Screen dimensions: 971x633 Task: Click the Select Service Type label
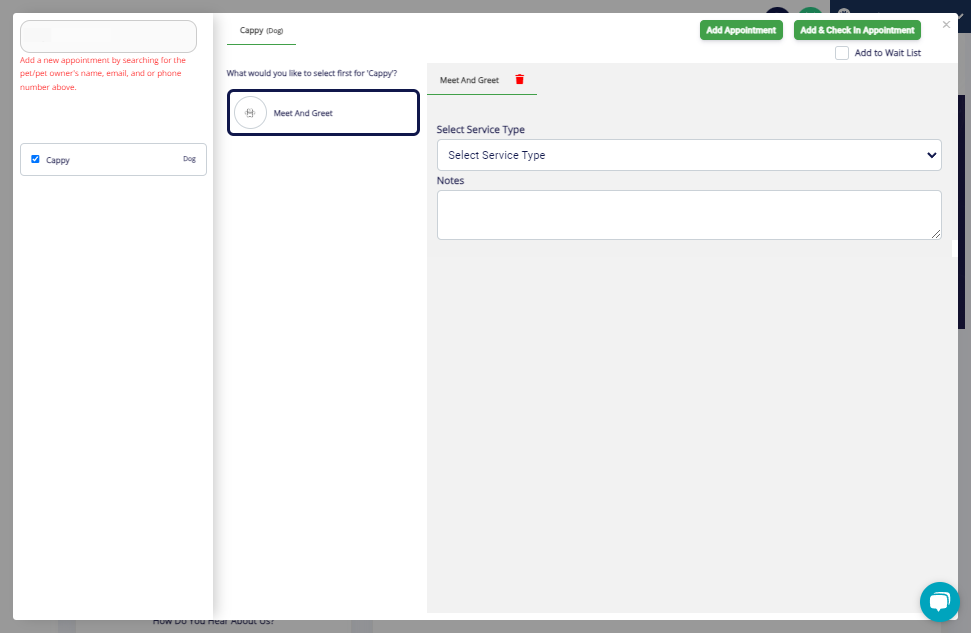coord(481,129)
